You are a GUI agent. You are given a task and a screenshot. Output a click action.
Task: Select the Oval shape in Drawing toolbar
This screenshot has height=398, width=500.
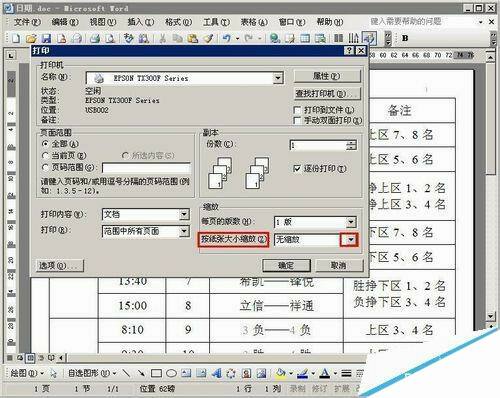[x=171, y=373]
